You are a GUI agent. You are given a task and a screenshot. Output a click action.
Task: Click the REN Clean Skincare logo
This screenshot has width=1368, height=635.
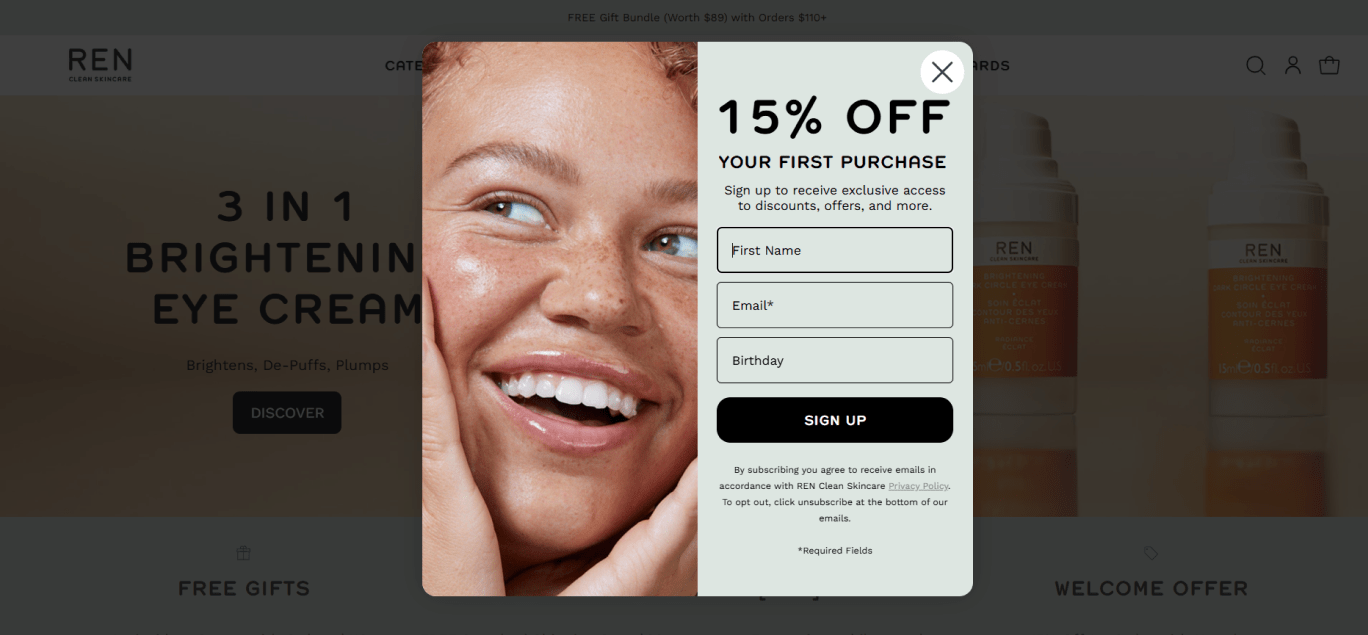pyautogui.click(x=100, y=64)
